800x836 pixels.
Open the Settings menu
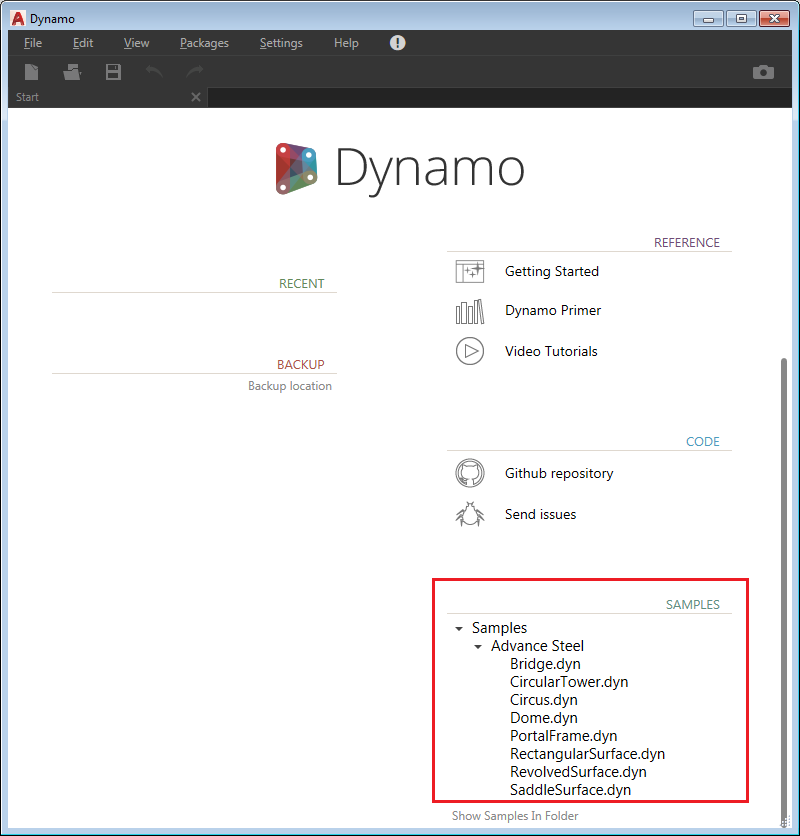tap(281, 43)
